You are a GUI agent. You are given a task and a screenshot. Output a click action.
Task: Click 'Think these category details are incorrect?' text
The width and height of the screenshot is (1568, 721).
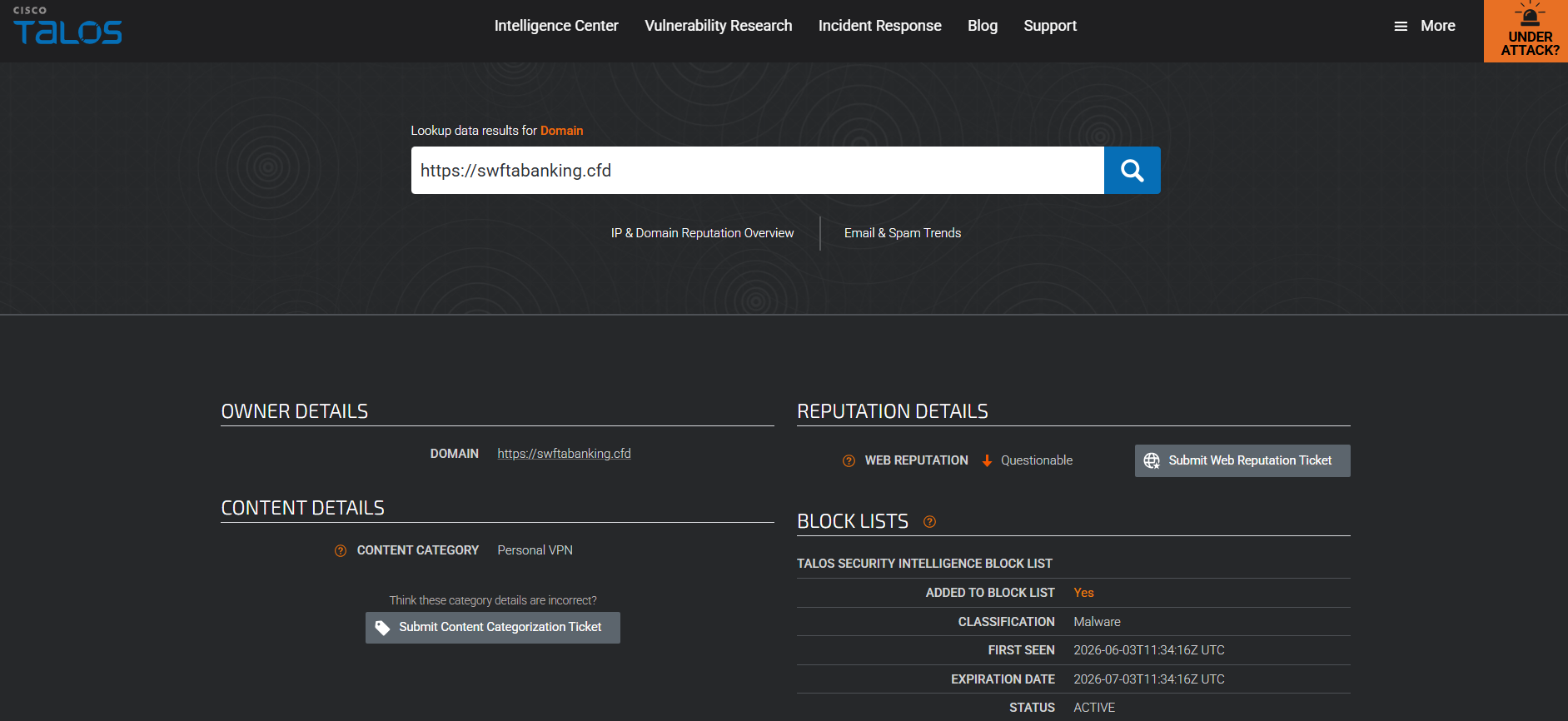pos(493,600)
